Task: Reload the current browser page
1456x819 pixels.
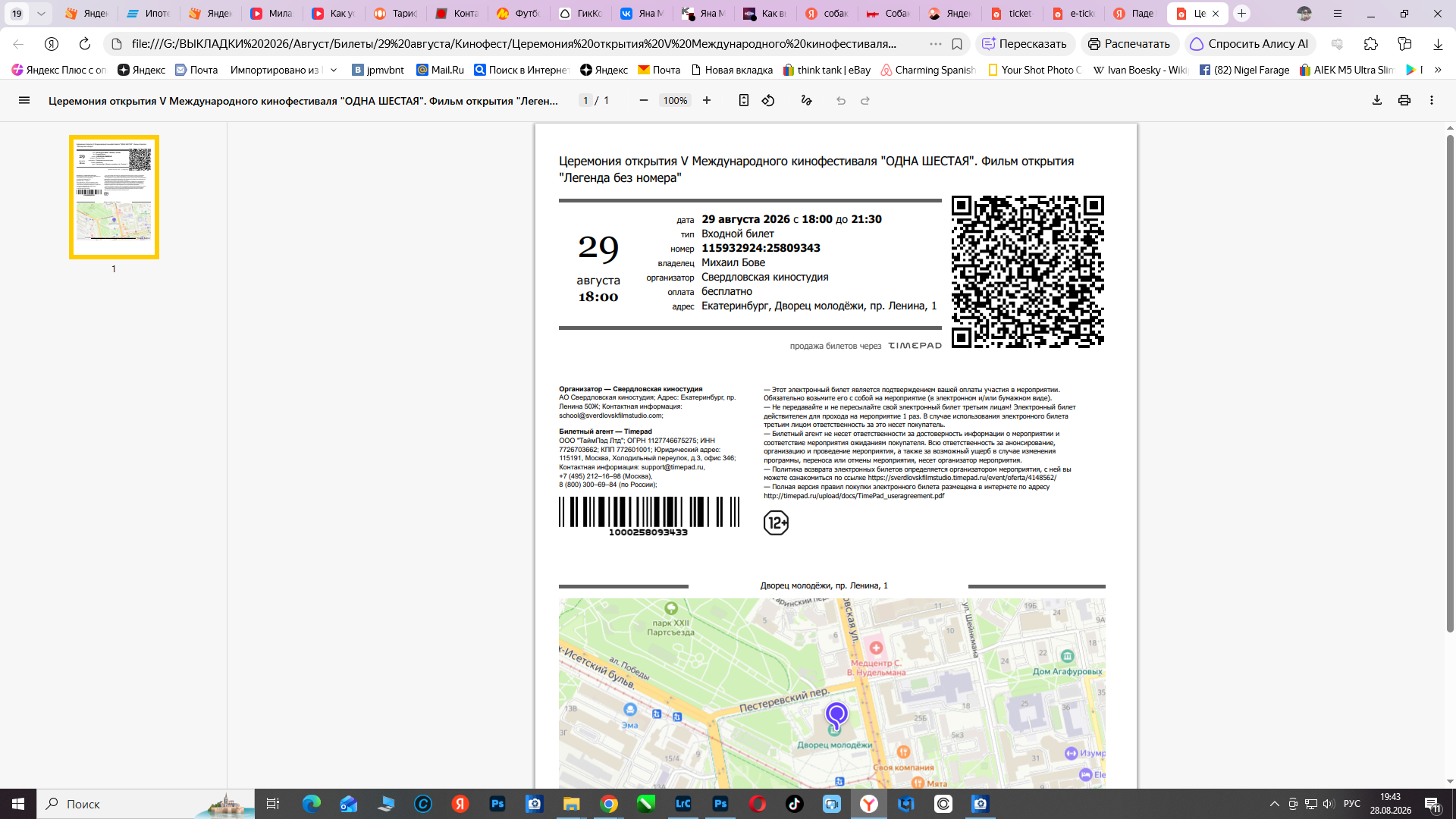Action: click(85, 44)
